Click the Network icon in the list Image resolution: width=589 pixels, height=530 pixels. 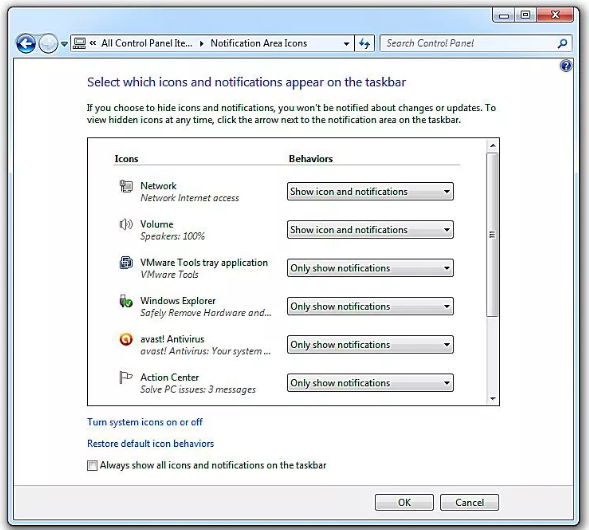tap(126, 186)
